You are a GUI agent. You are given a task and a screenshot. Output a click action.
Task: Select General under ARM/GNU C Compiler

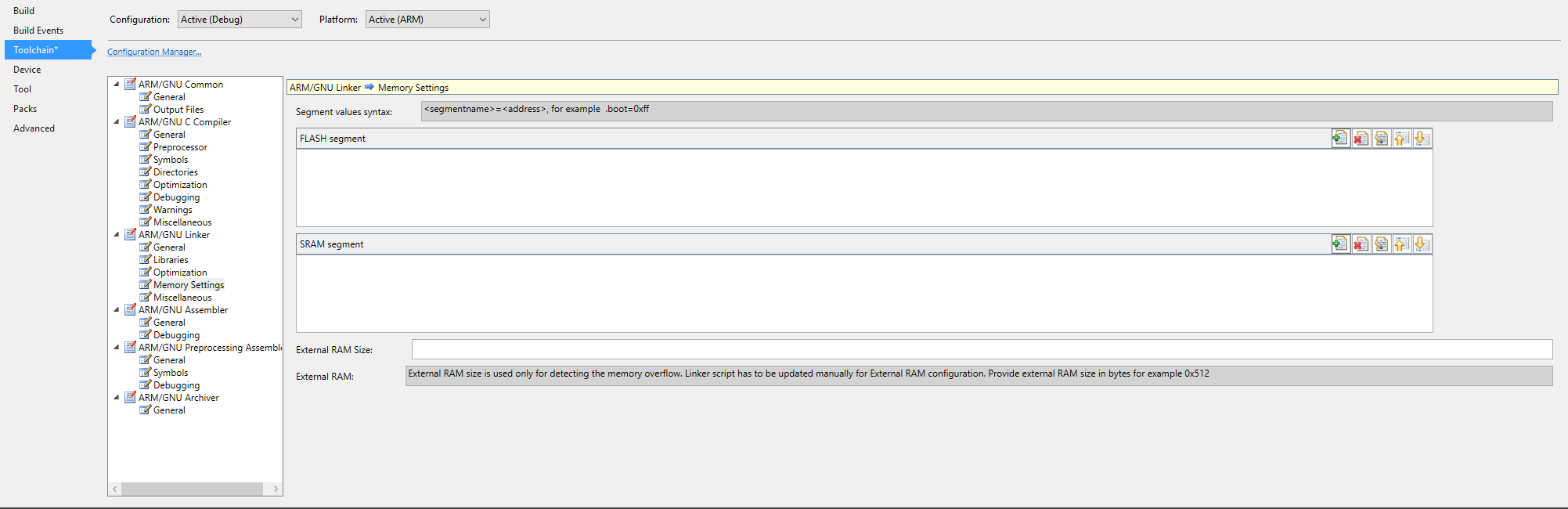pyautogui.click(x=169, y=135)
